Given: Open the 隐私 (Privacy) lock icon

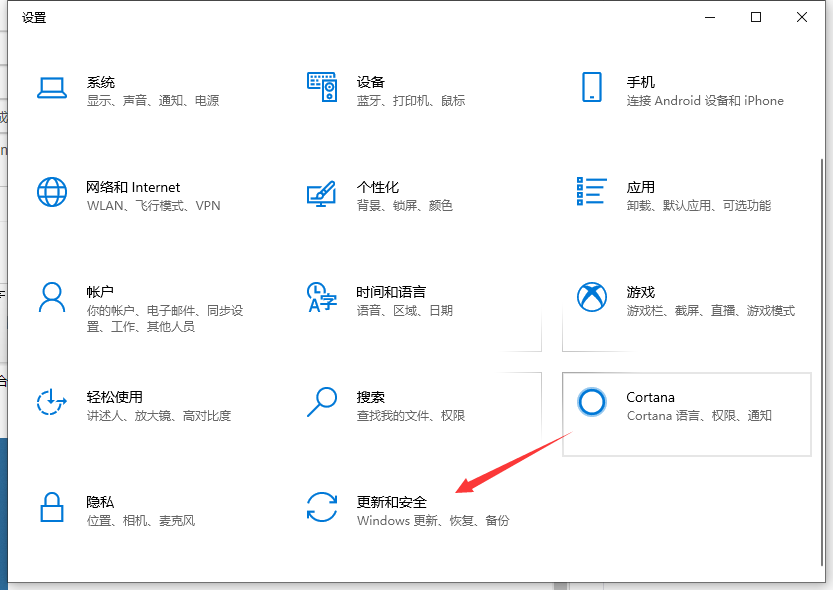Looking at the screenshot, I should point(52,508).
